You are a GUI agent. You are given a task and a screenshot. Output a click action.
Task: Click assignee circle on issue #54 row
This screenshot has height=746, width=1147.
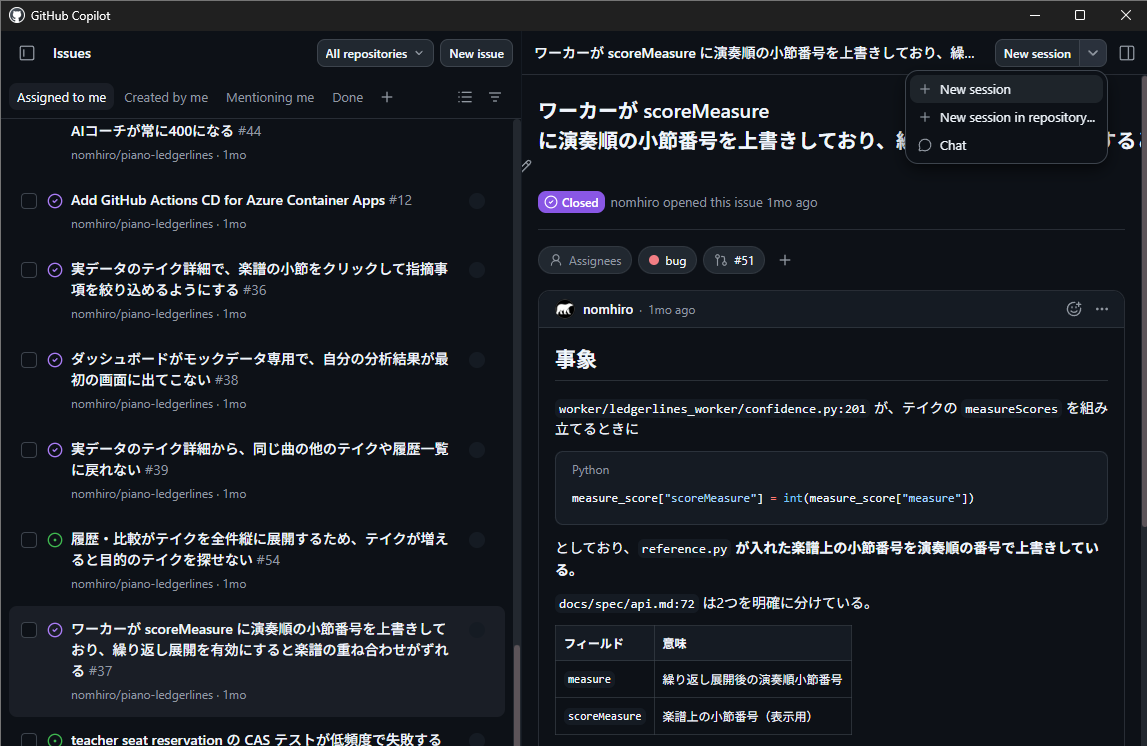(x=477, y=540)
